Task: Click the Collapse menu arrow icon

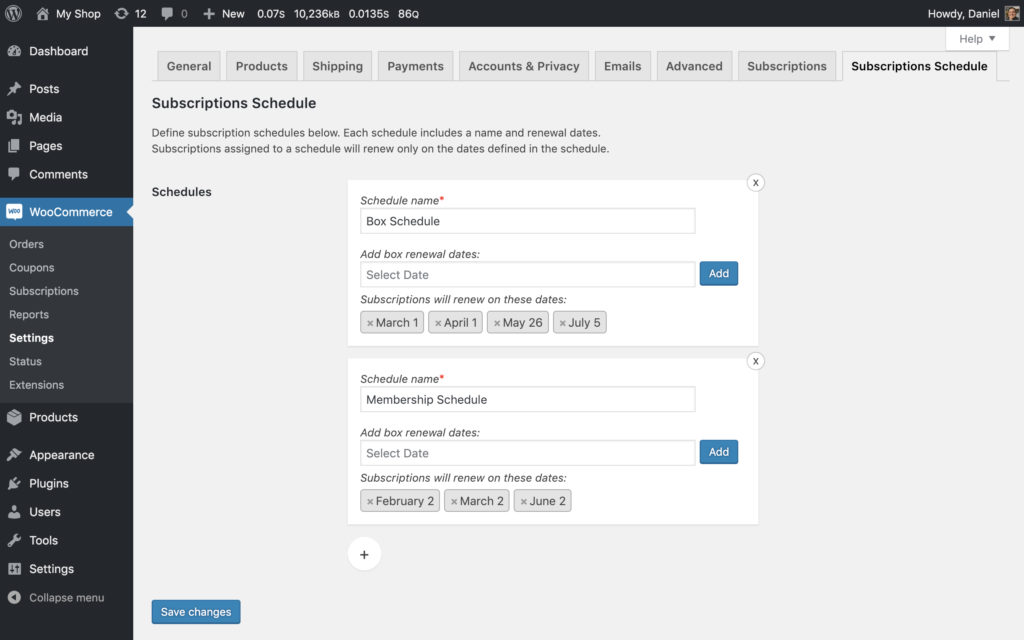Action: coord(14,598)
